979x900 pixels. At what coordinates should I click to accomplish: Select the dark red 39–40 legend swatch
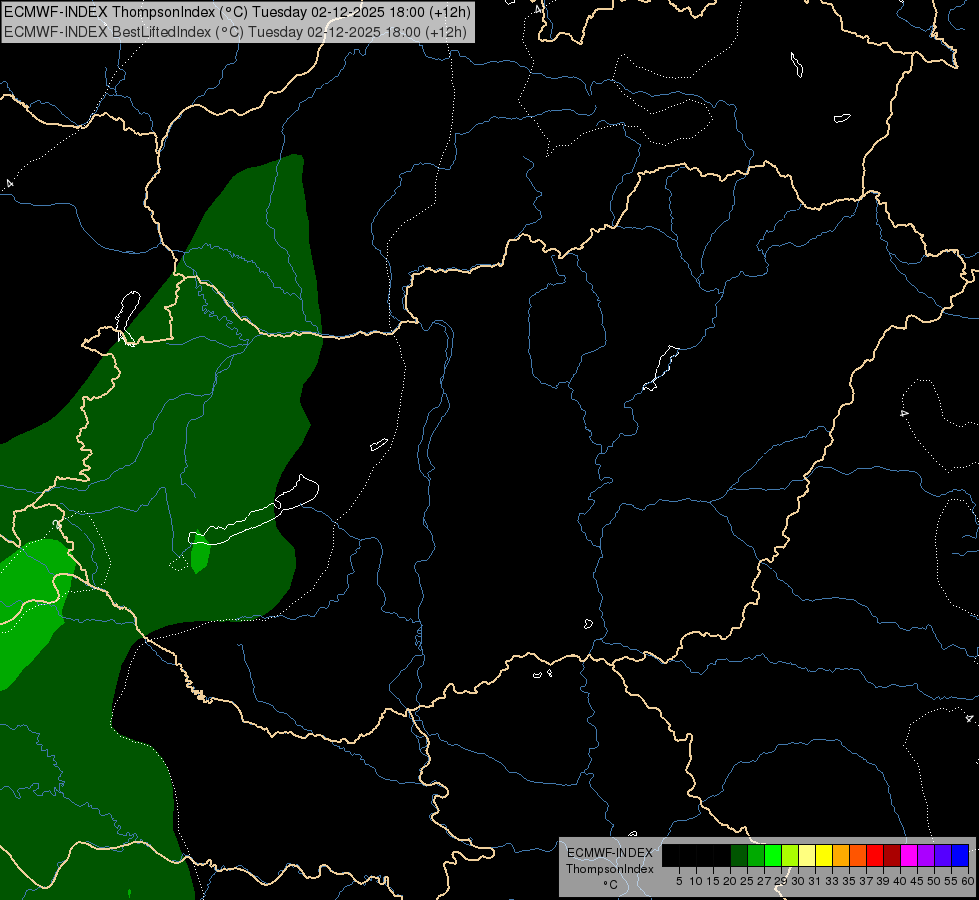click(892, 855)
